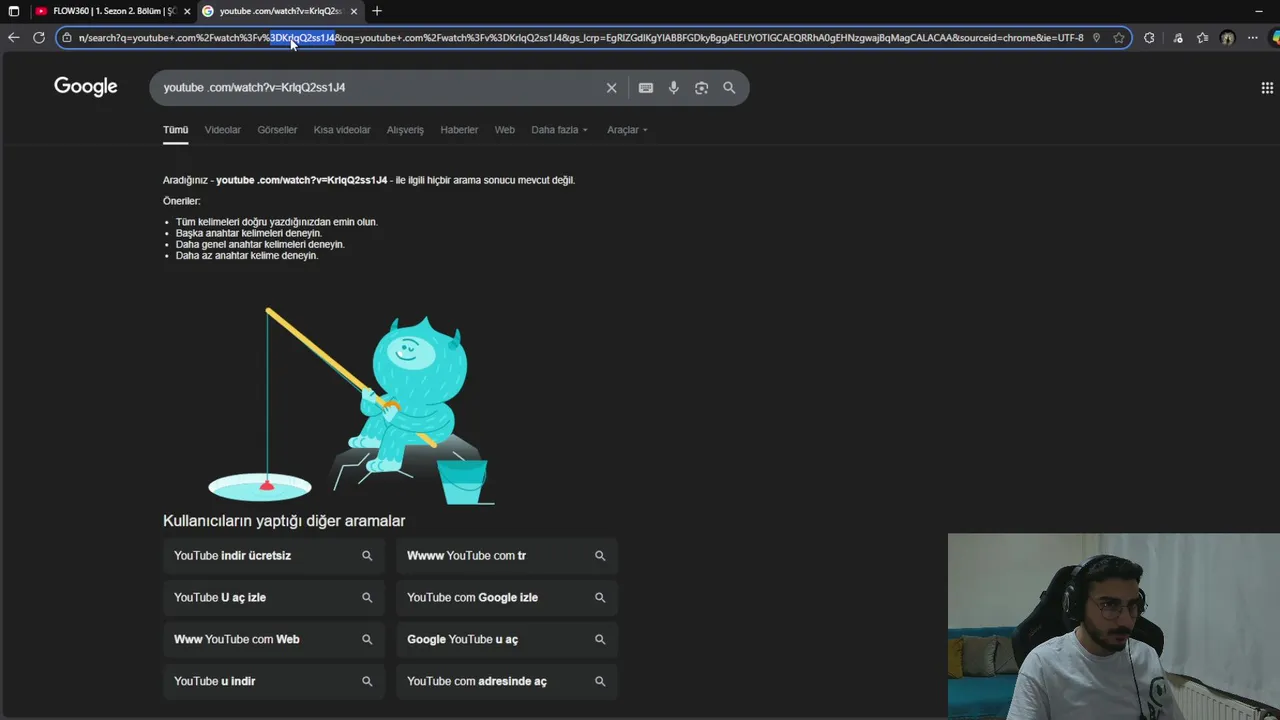Screen dimensions: 1280x720
Task: Go to Google homepage via logo
Action: coord(86,87)
